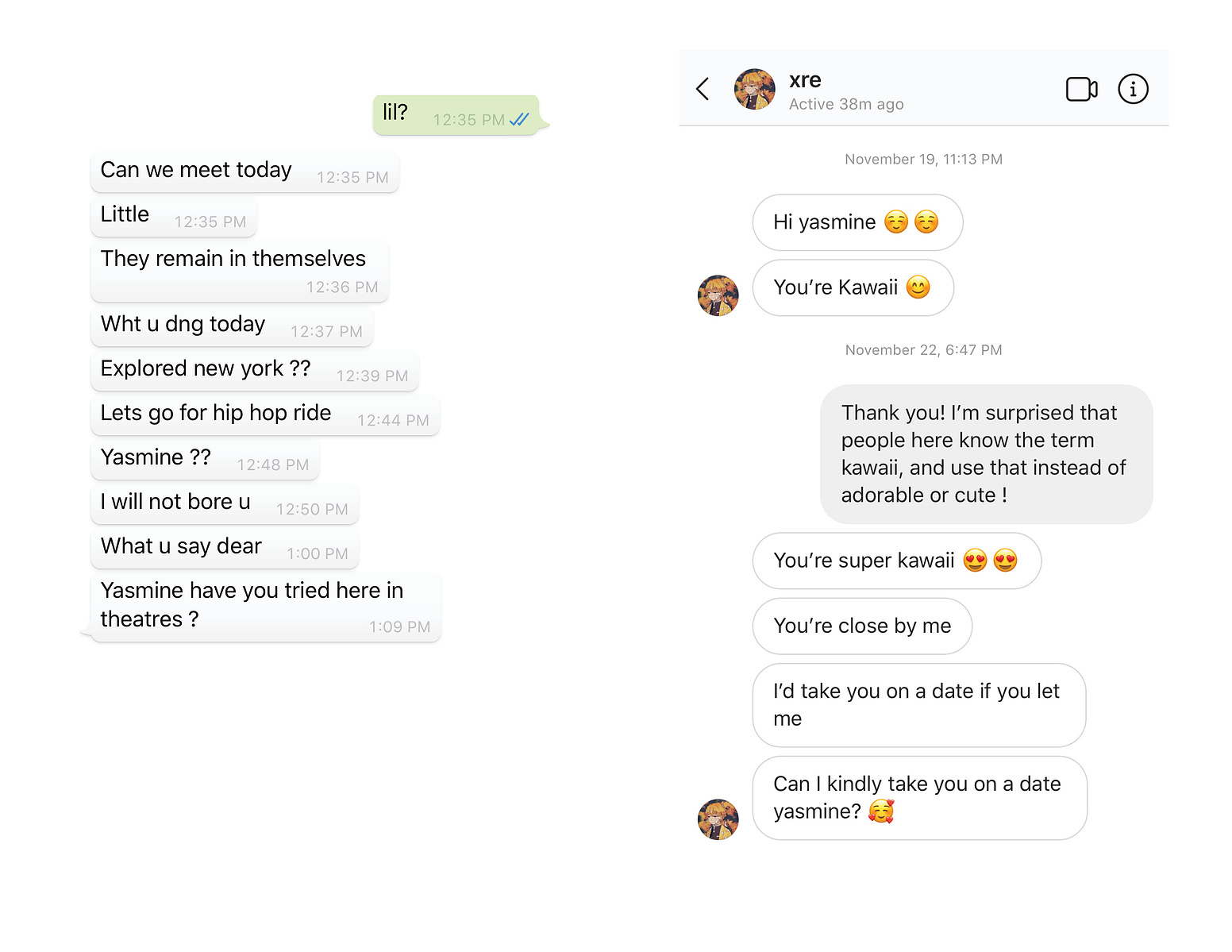Select the 'lil?' green sent message

[x=456, y=115]
